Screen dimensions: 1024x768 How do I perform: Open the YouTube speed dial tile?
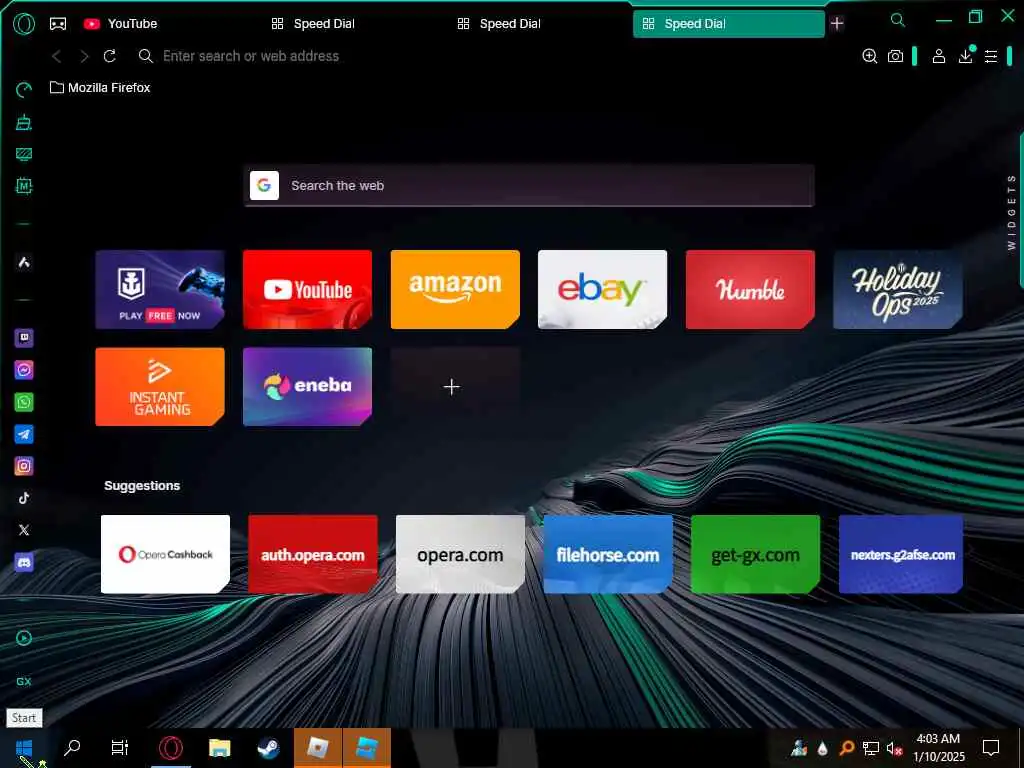coord(308,289)
